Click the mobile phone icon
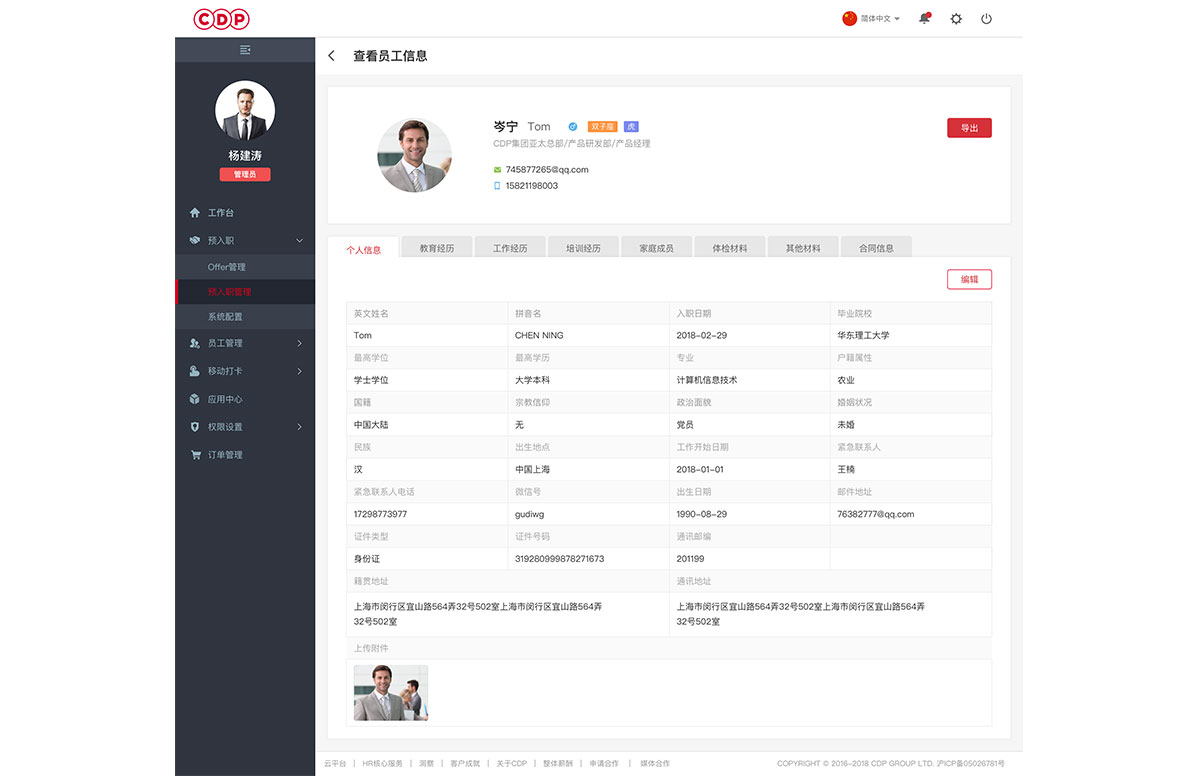 [497, 186]
